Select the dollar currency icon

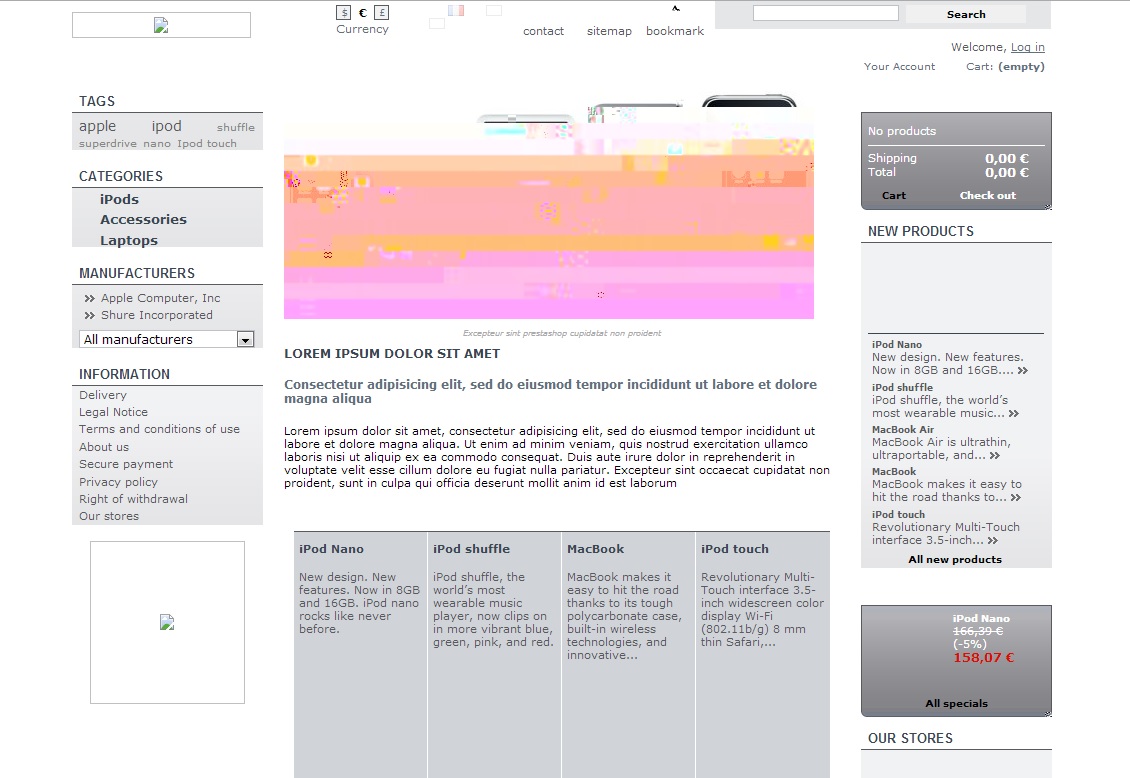(x=344, y=12)
